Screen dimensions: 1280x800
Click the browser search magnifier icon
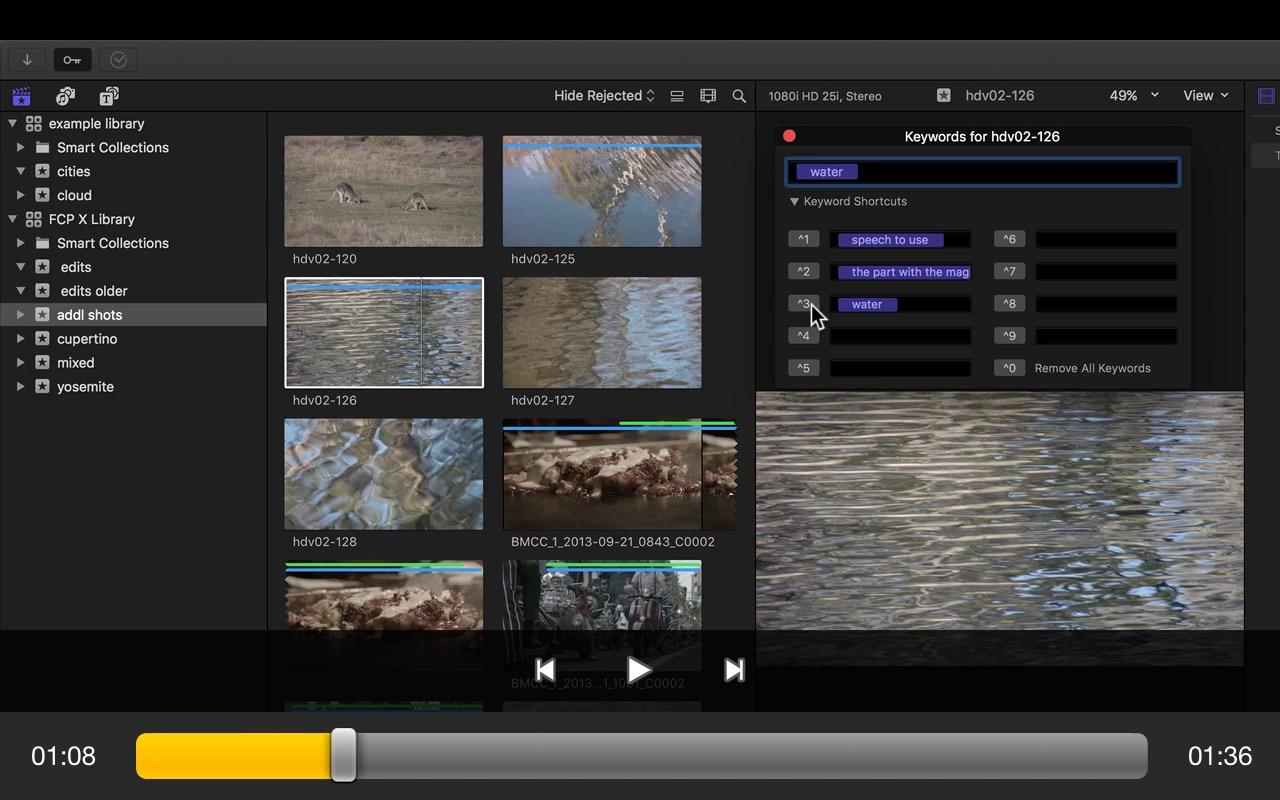(x=739, y=96)
